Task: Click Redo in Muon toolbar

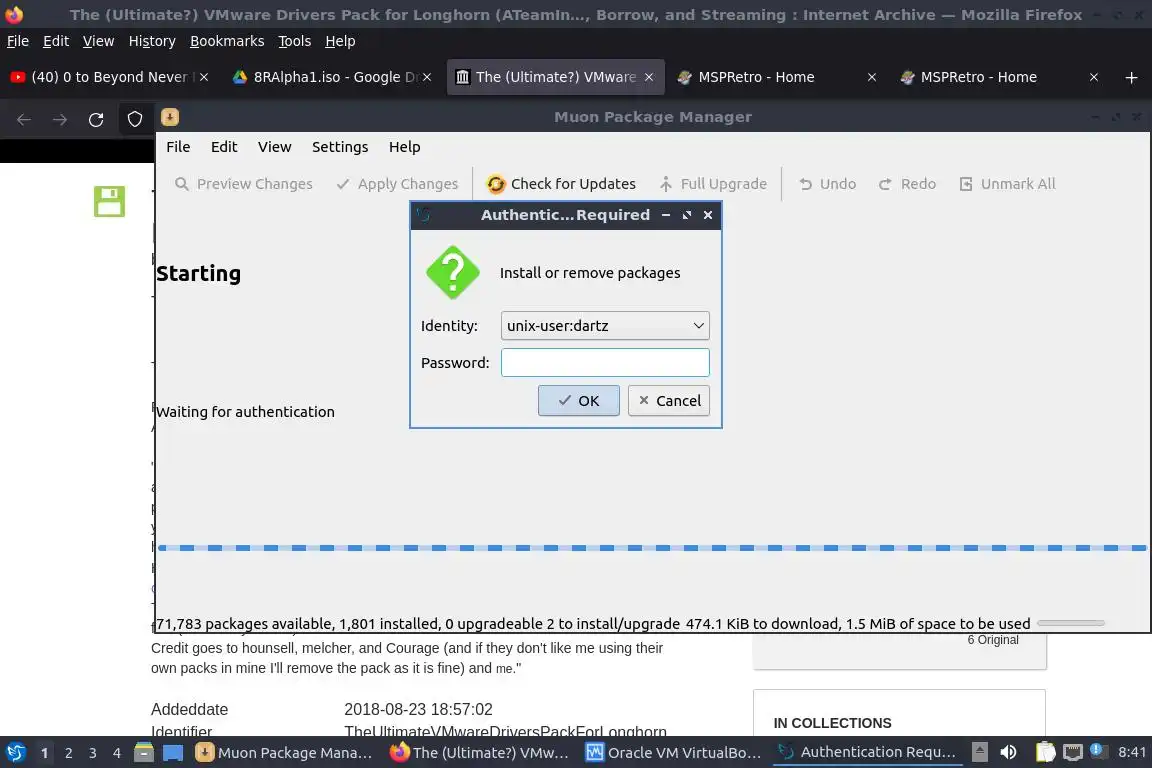Action: [x=907, y=184]
